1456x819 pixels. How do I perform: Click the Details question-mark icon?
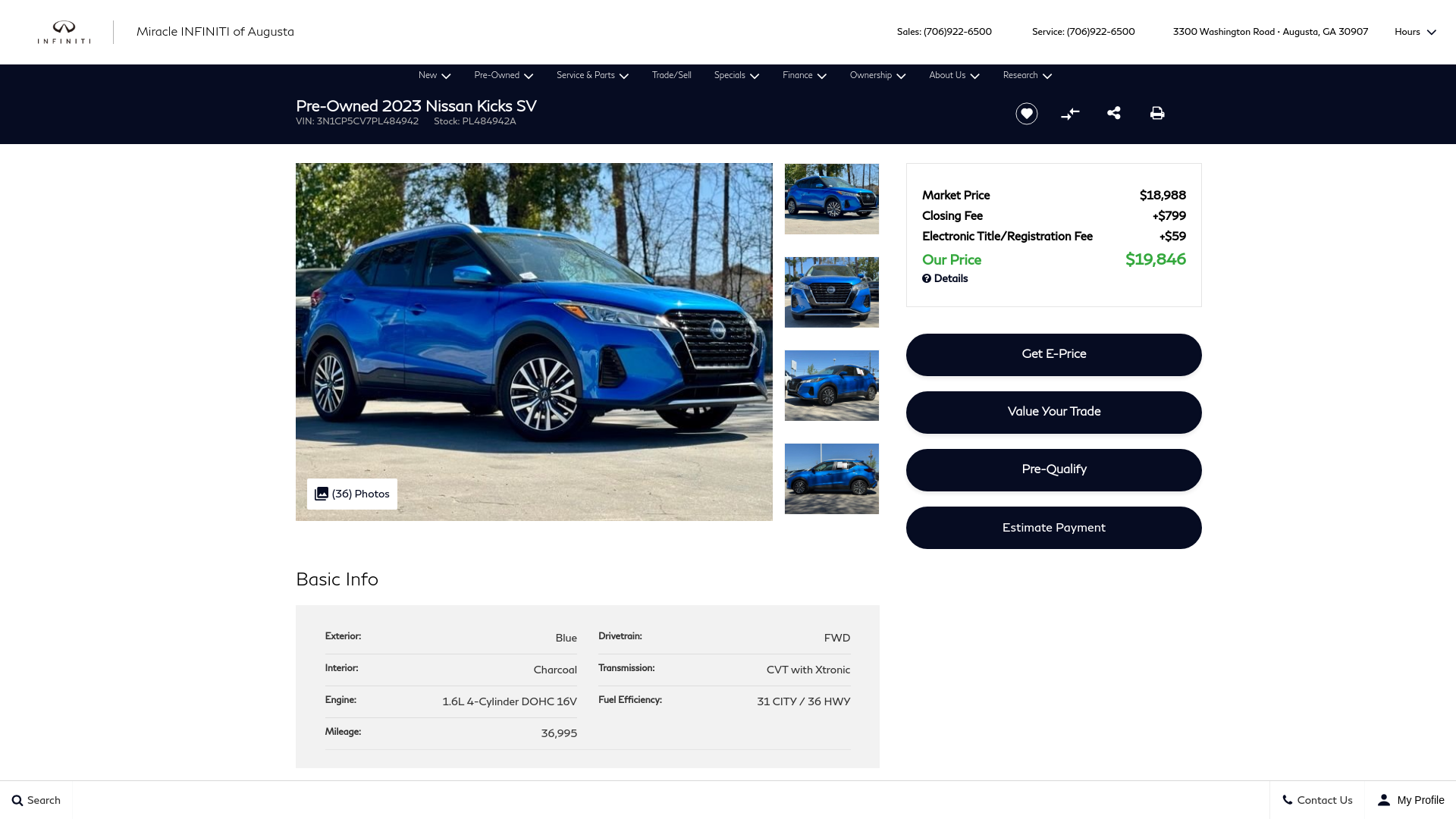click(x=927, y=278)
